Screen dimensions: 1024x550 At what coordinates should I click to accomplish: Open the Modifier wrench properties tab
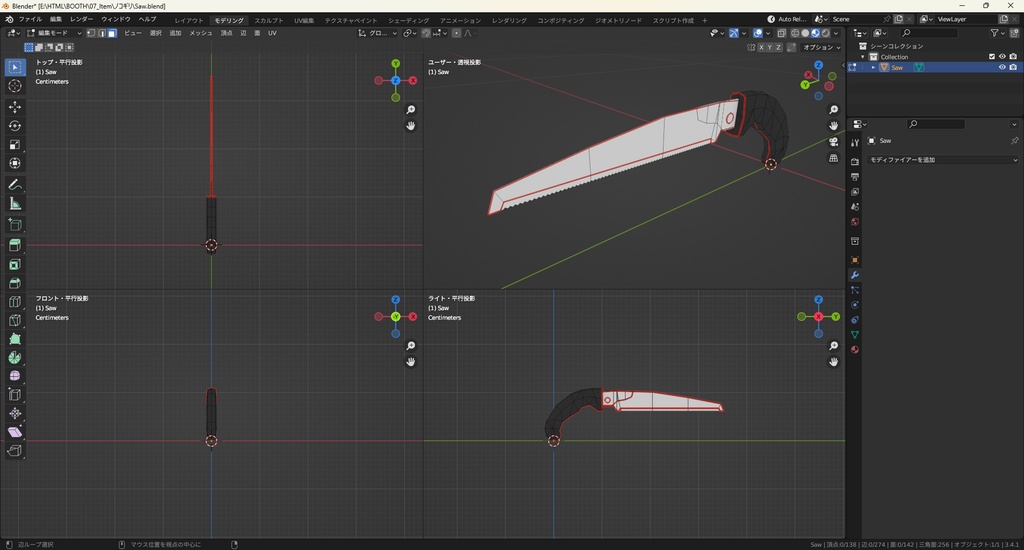coord(855,275)
